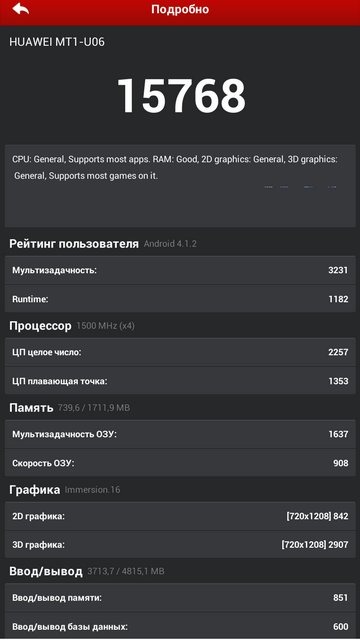Tap the total score 15768
Viewport: 360px width, 640px height.
click(x=181, y=96)
